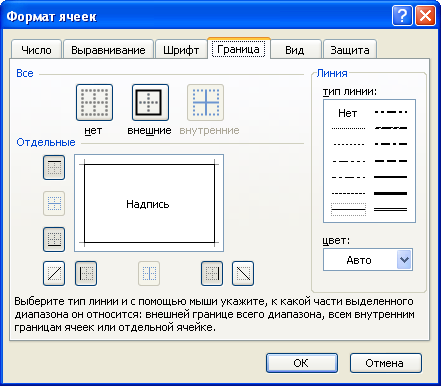Select the medium dash-dot line style
The height and width of the screenshot is (386, 441).
[391, 144]
